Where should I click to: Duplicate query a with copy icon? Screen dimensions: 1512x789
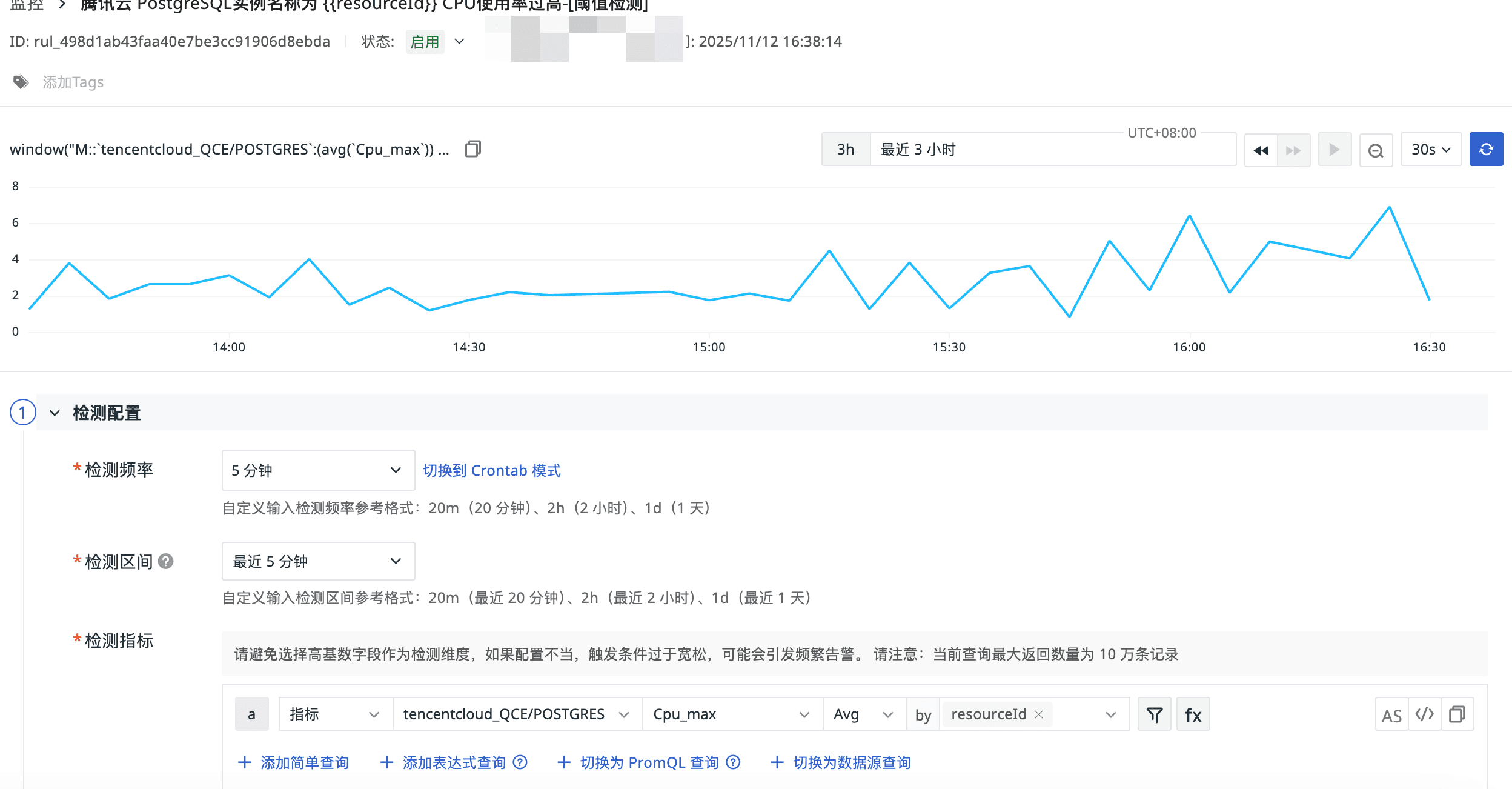(1457, 714)
